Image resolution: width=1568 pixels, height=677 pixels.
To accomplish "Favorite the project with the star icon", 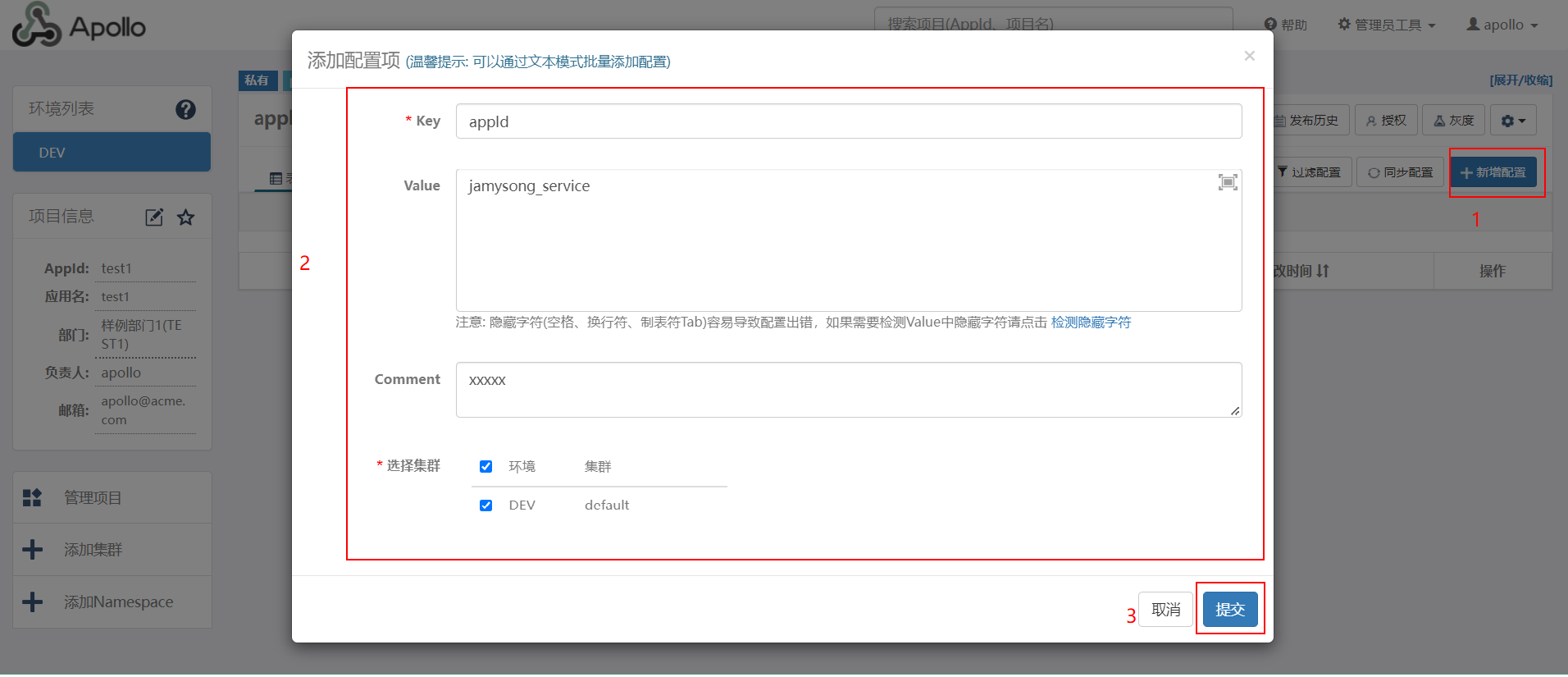I will click(186, 217).
